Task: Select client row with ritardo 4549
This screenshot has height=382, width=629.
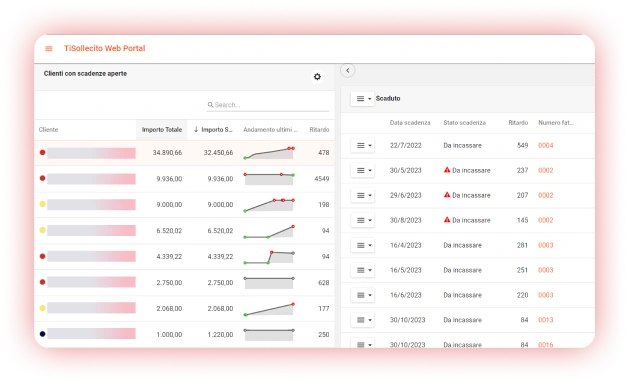Action: coord(185,179)
